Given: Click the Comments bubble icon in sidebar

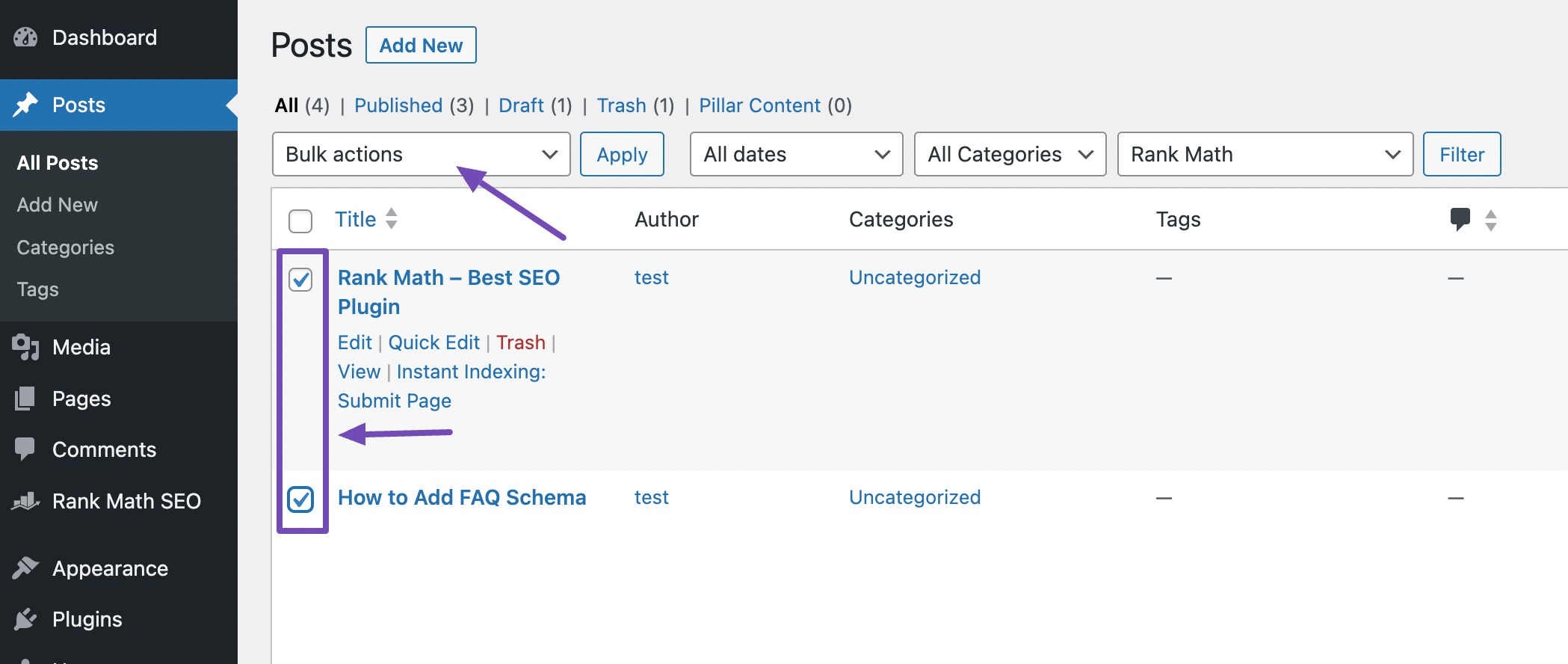Looking at the screenshot, I should (25, 449).
